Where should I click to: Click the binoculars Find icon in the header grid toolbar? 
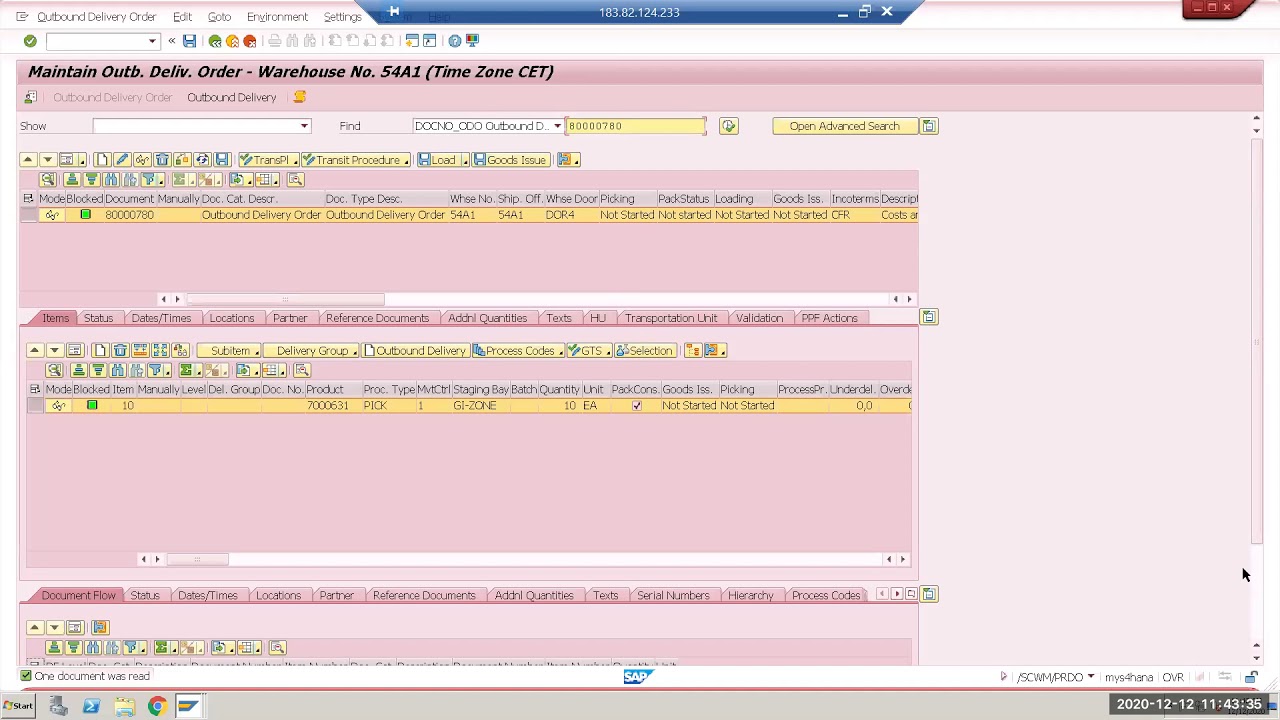tap(111, 180)
